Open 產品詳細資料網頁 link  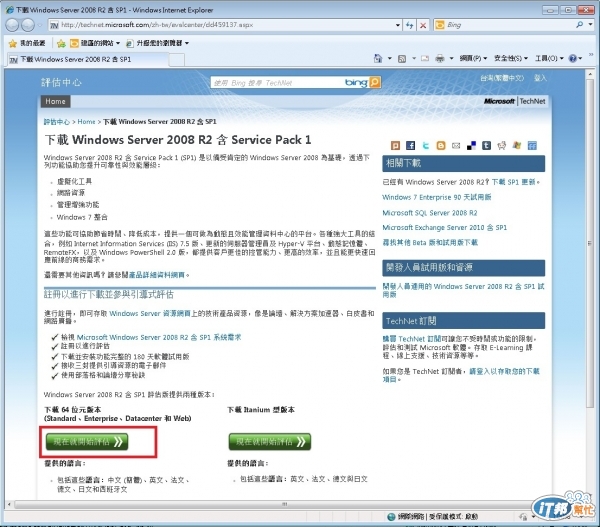[x=157, y=275]
